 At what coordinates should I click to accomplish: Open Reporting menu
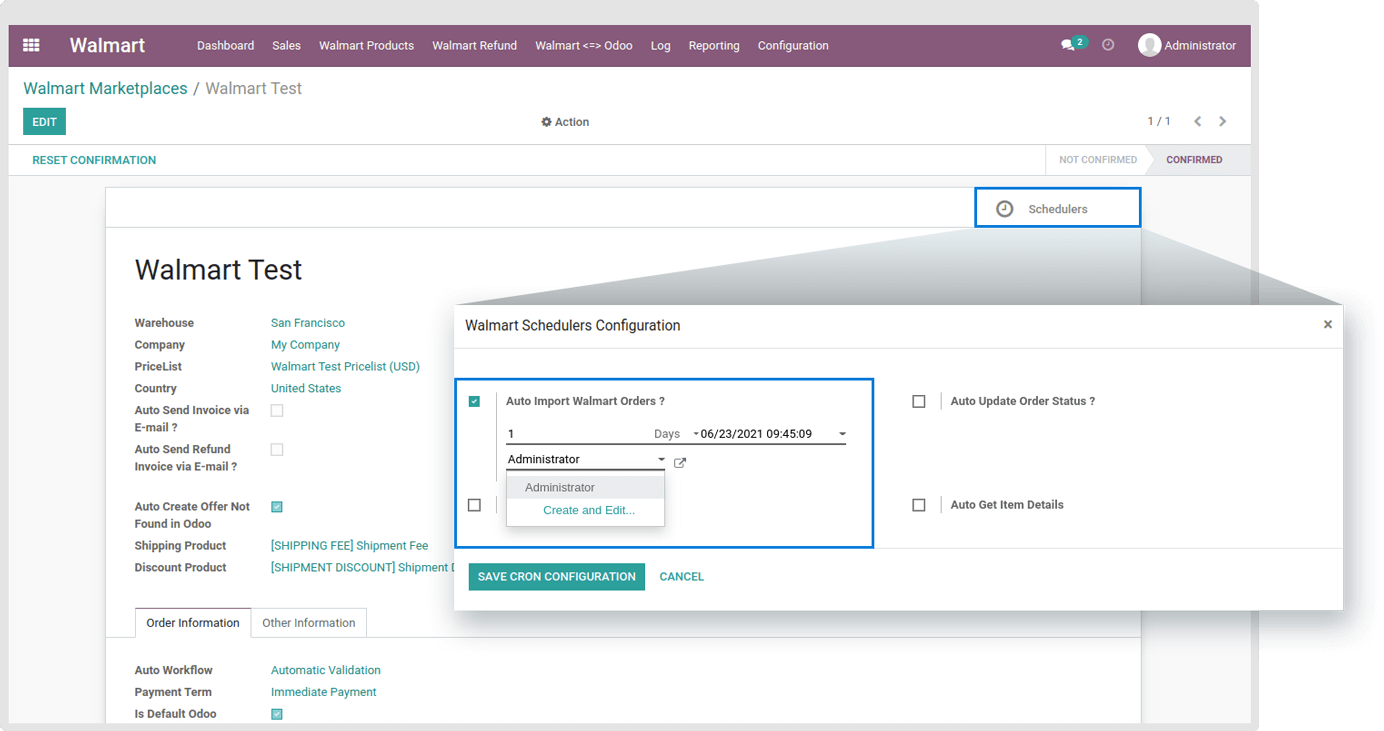(714, 45)
